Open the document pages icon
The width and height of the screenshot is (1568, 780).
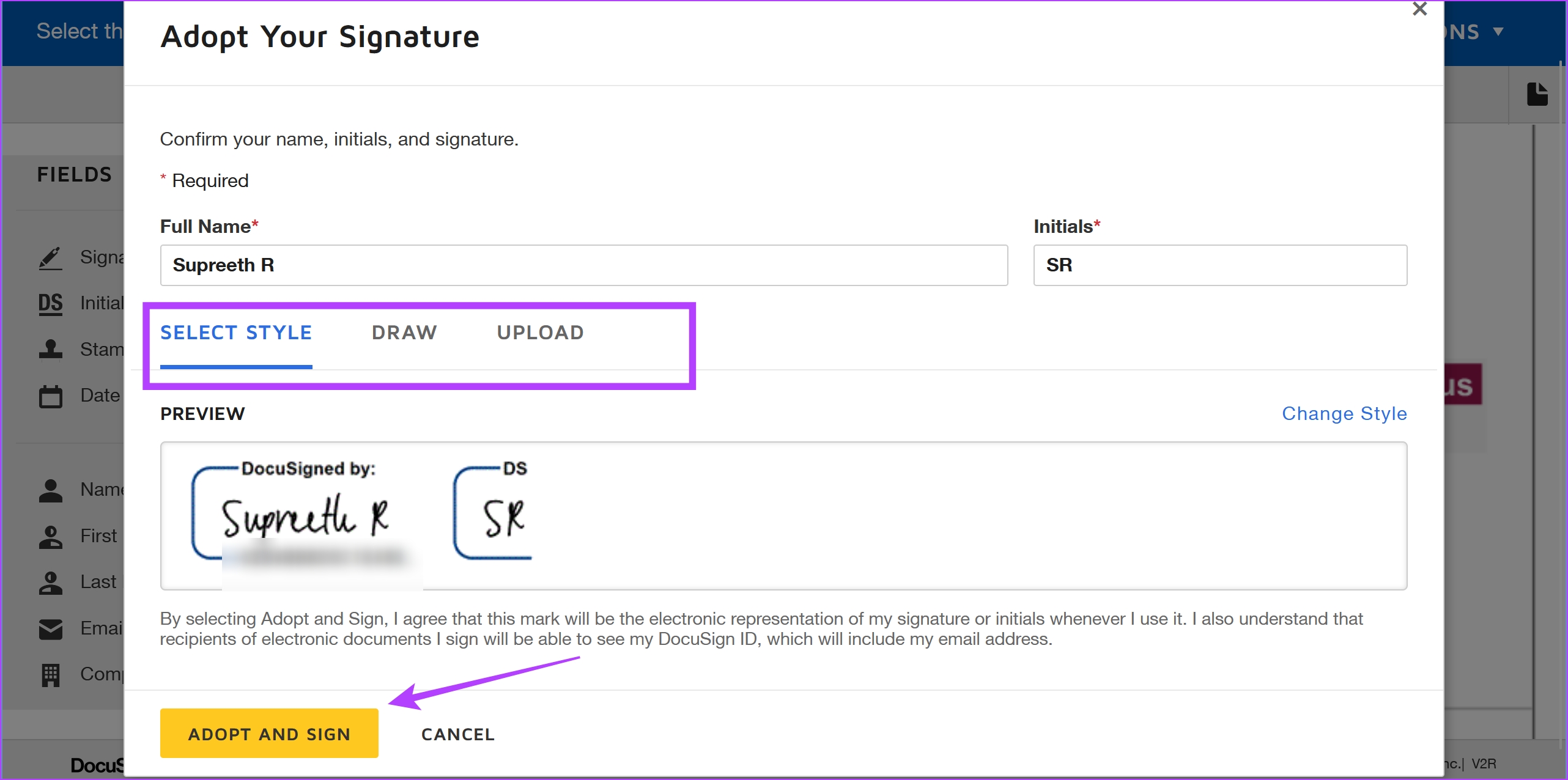click(1537, 94)
